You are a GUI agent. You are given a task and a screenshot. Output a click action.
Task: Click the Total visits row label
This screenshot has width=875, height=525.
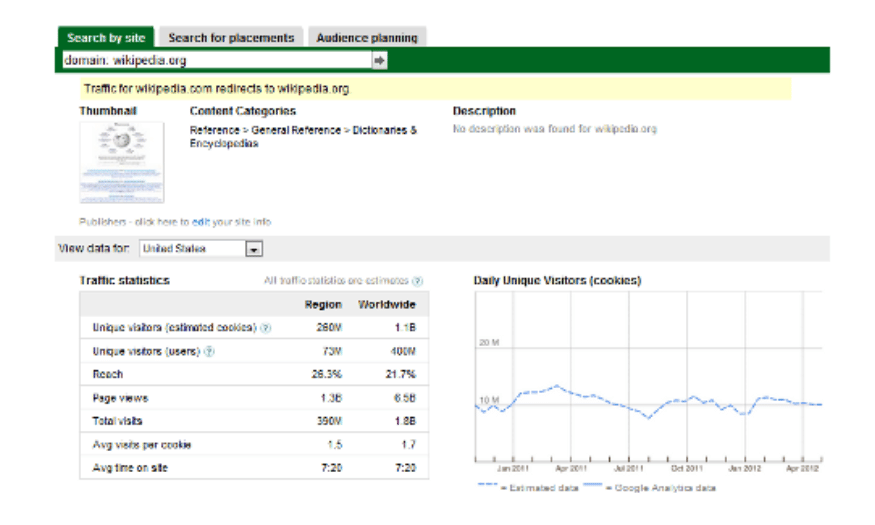[117, 421]
